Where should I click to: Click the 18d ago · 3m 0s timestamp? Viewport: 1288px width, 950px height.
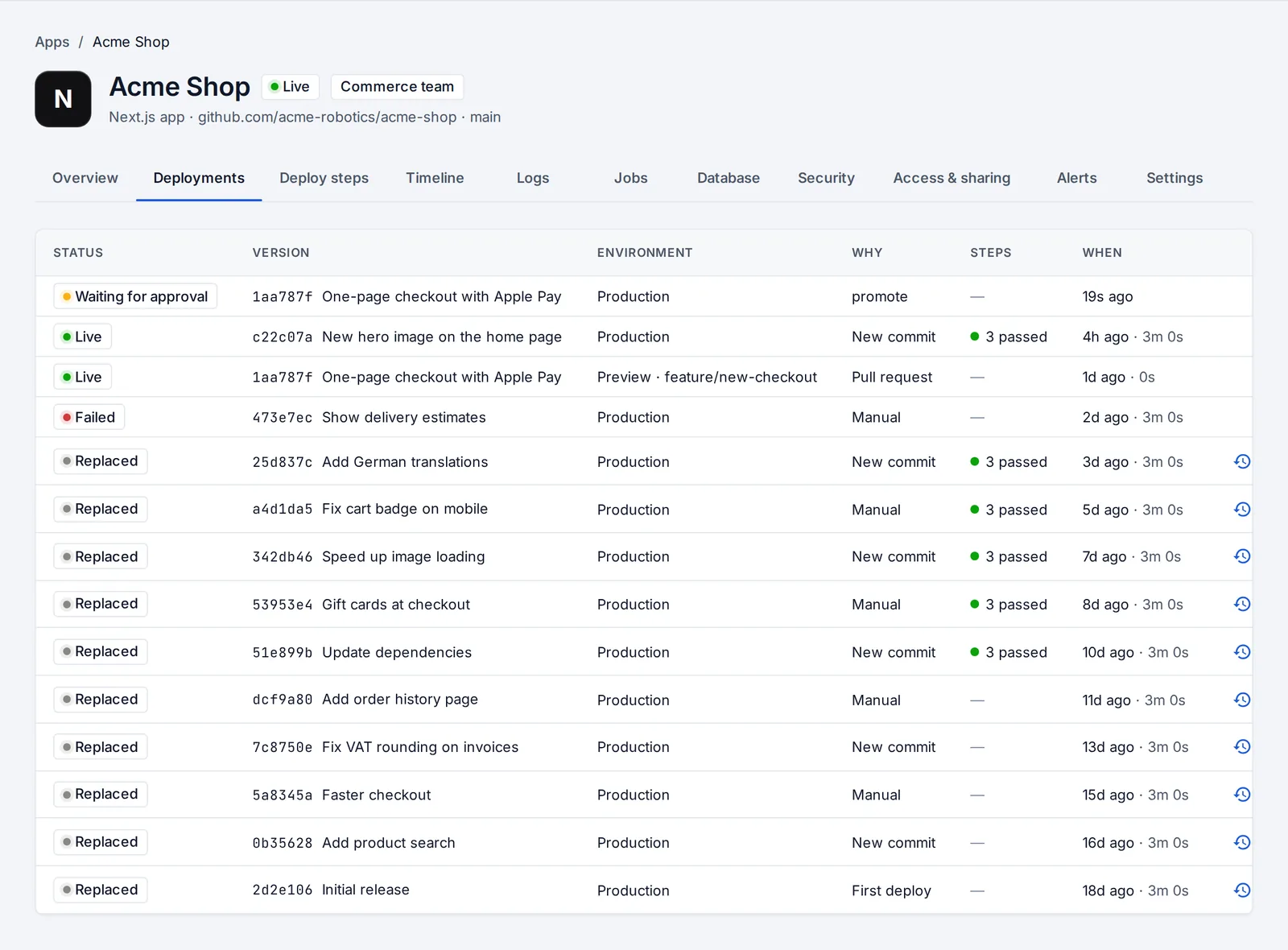click(1135, 890)
